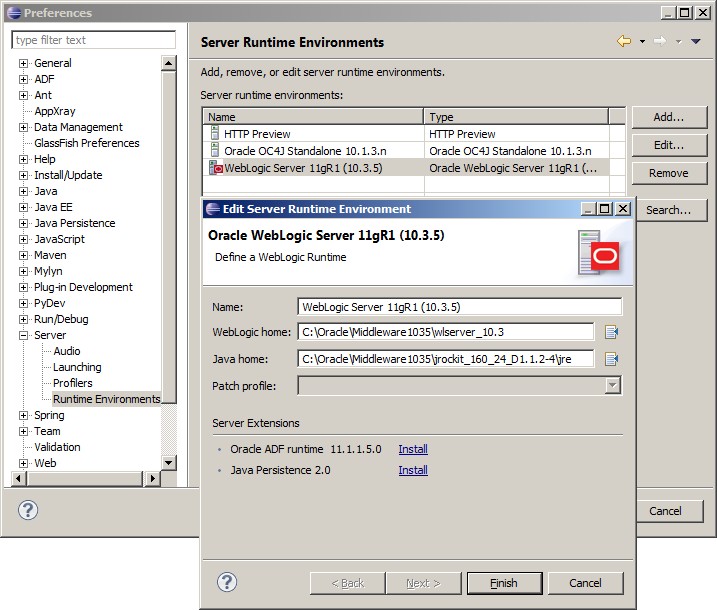Browse for Java home folder icon

pos(611,359)
